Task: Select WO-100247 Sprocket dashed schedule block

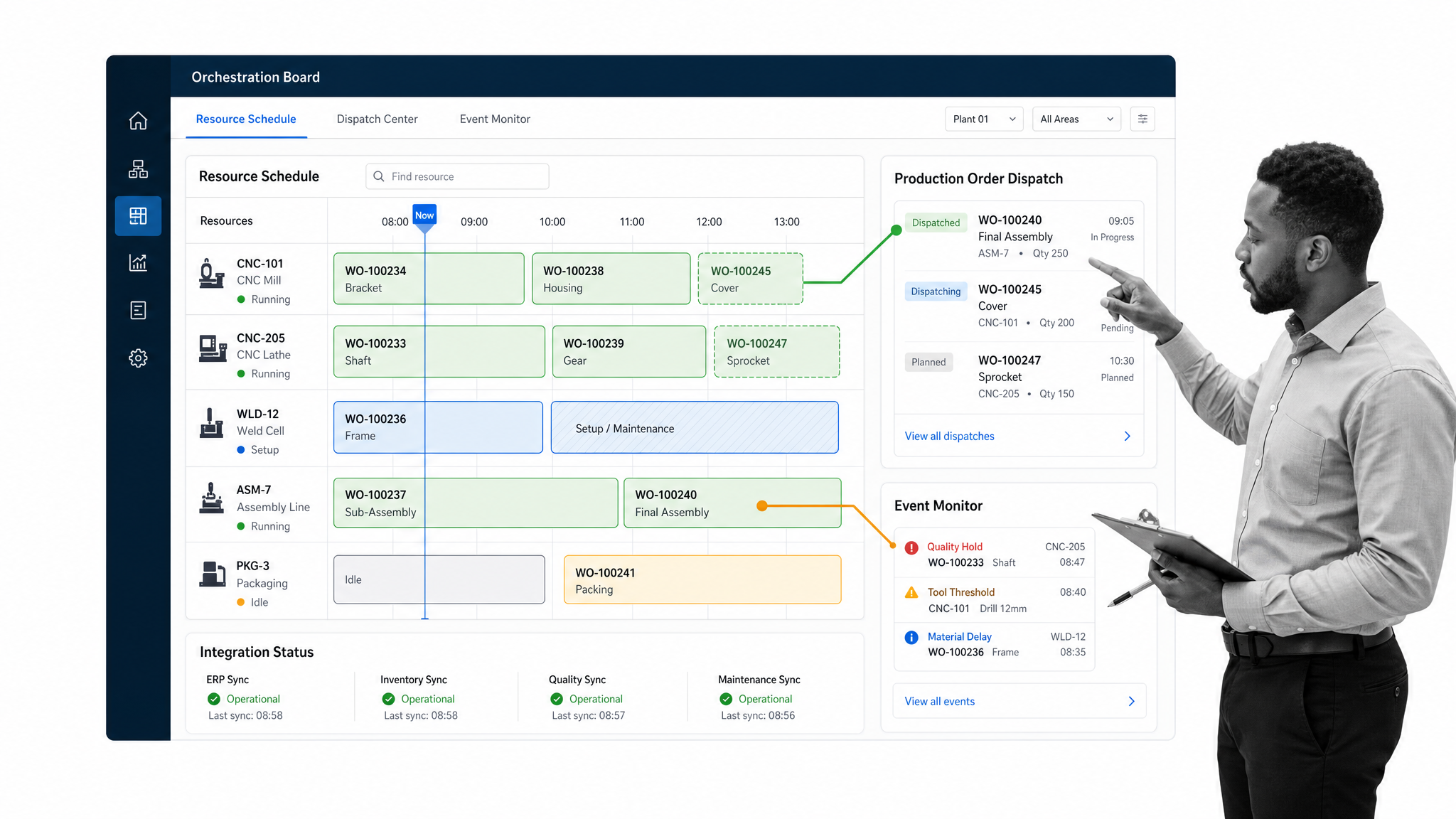Action: (x=776, y=351)
